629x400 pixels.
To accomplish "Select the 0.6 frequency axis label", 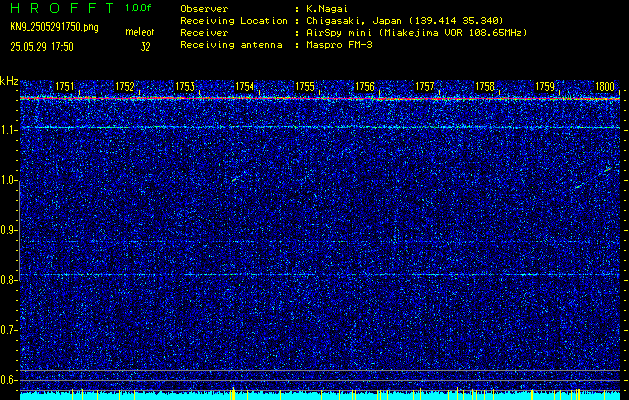I will click(8, 380).
